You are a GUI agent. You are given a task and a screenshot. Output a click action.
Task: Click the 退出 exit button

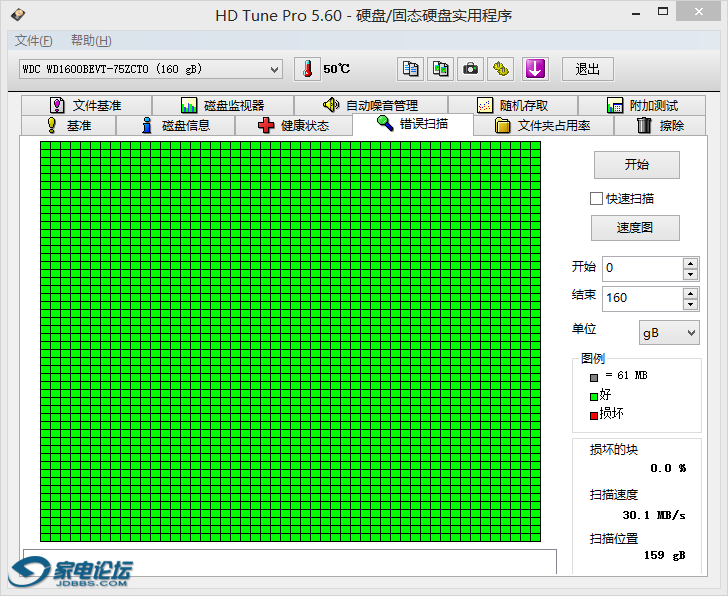coord(588,69)
